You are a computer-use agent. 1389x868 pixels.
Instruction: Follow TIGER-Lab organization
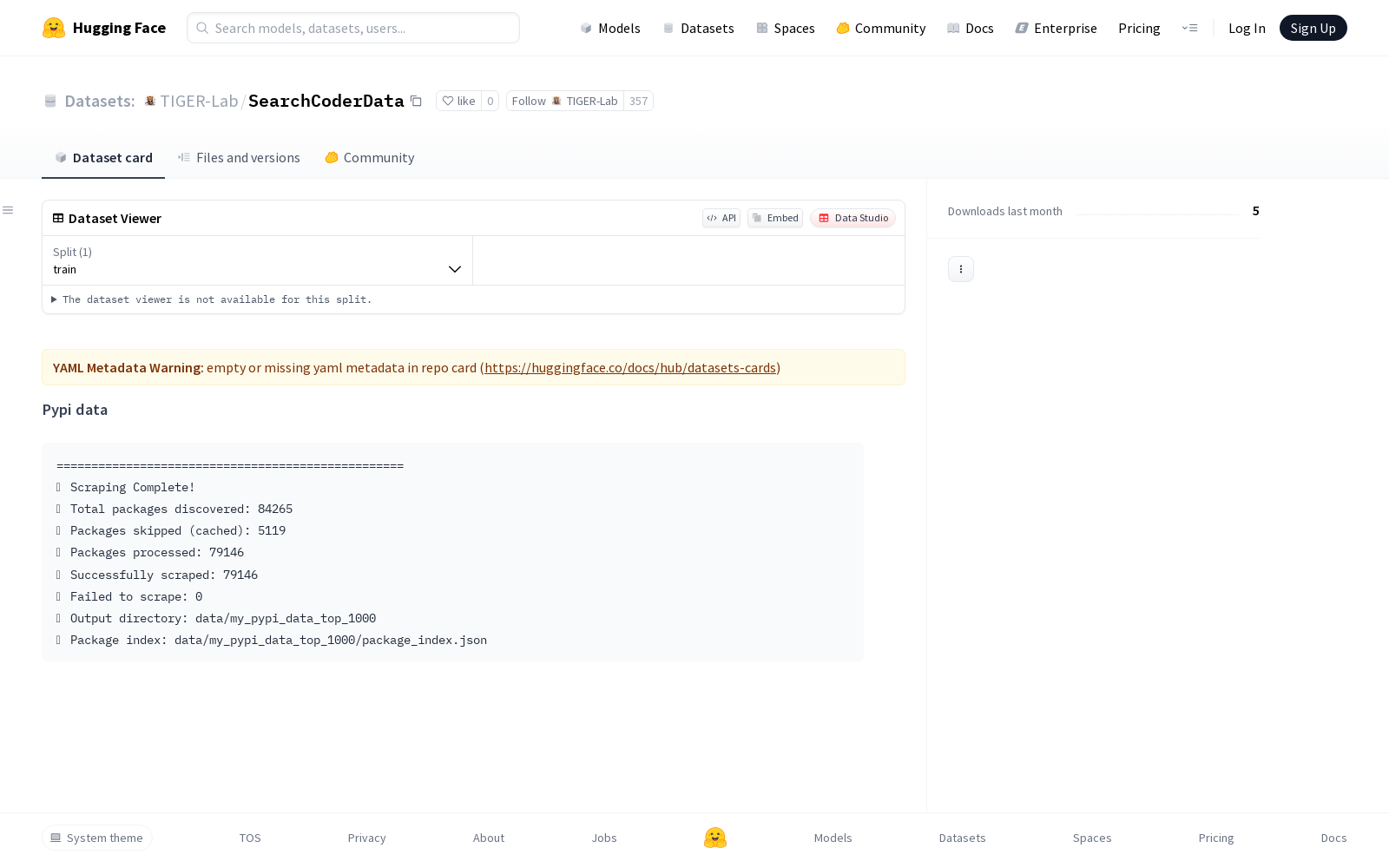565,101
